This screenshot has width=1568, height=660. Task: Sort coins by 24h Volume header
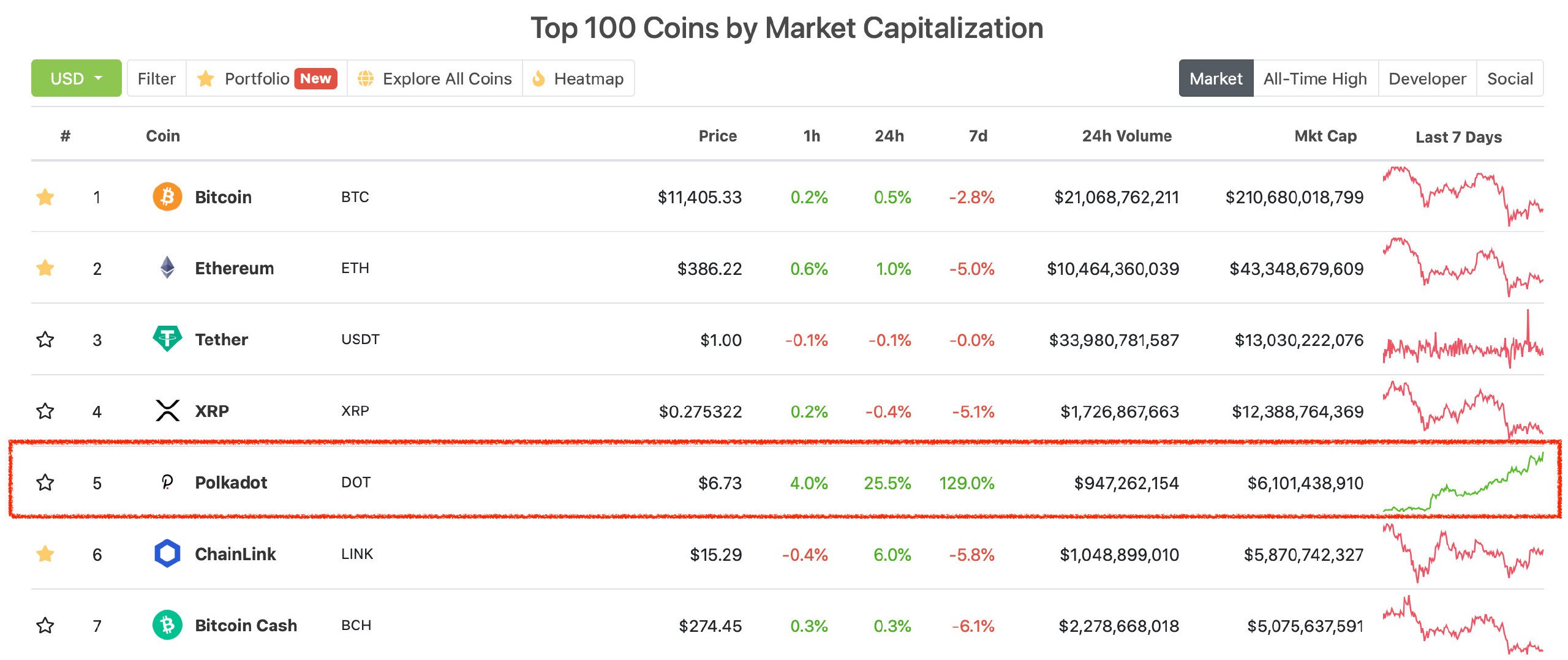click(x=1126, y=136)
